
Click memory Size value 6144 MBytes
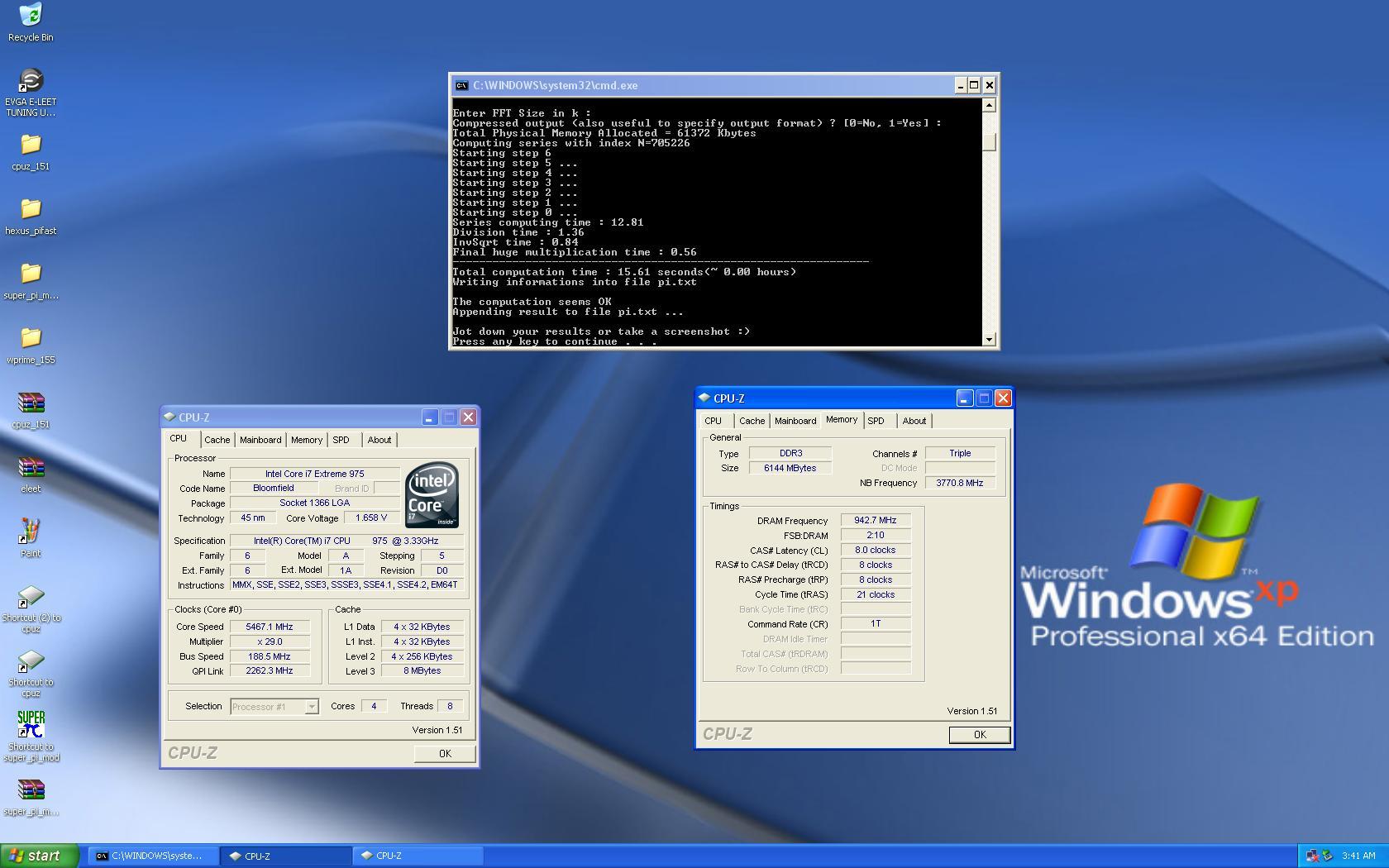pyautogui.click(x=790, y=468)
